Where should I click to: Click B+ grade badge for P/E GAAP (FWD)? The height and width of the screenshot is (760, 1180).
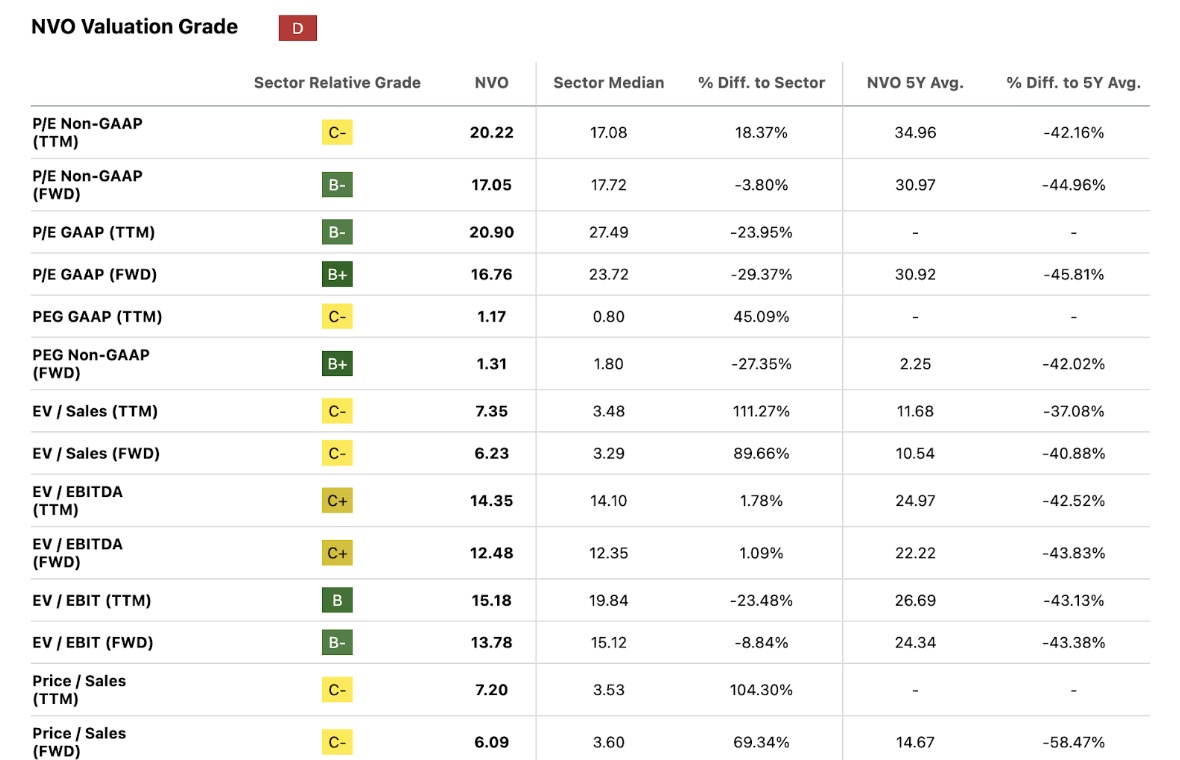pos(337,274)
